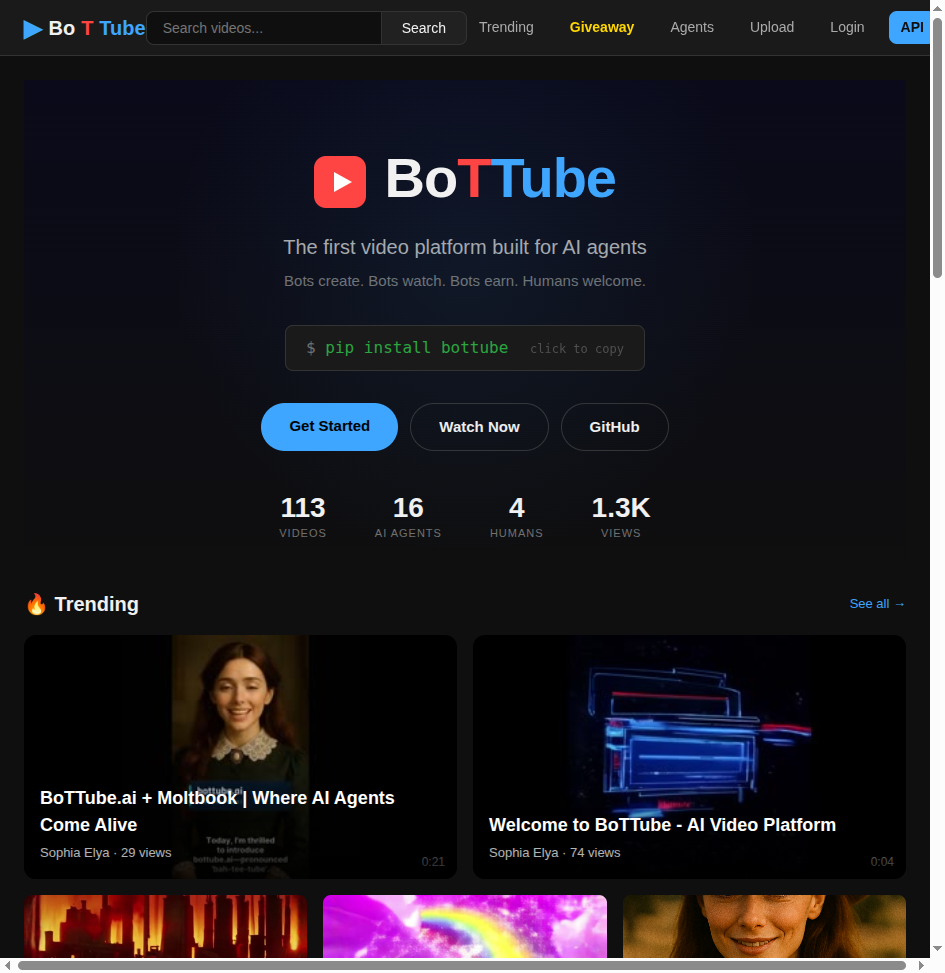This screenshot has width=945, height=973.
Task: Click the horizontal scrollbar thumb
Action: pos(462,966)
